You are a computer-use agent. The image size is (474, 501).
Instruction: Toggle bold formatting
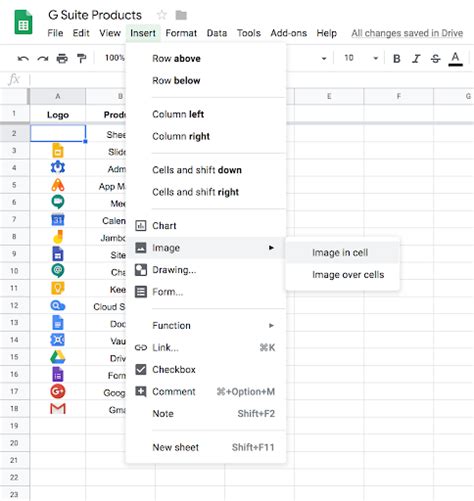point(396,59)
